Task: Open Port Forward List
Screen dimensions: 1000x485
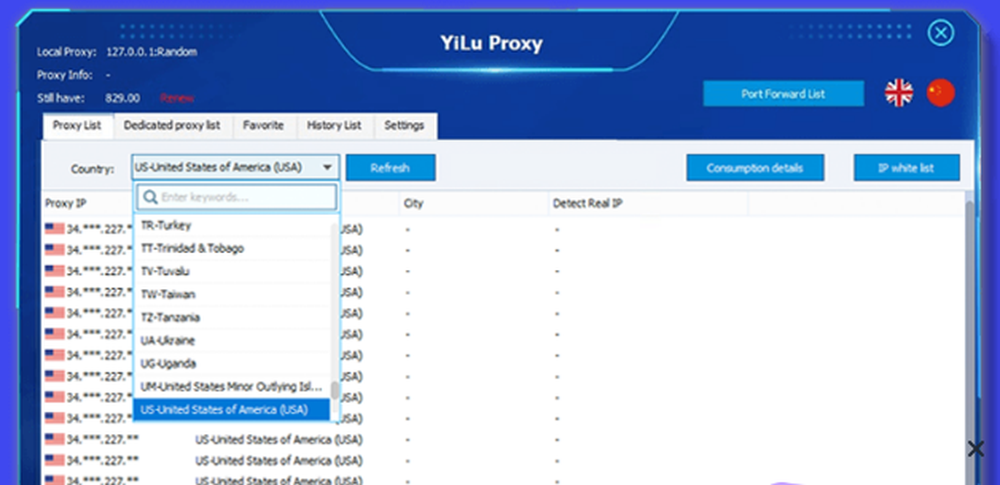Action: tap(783, 94)
